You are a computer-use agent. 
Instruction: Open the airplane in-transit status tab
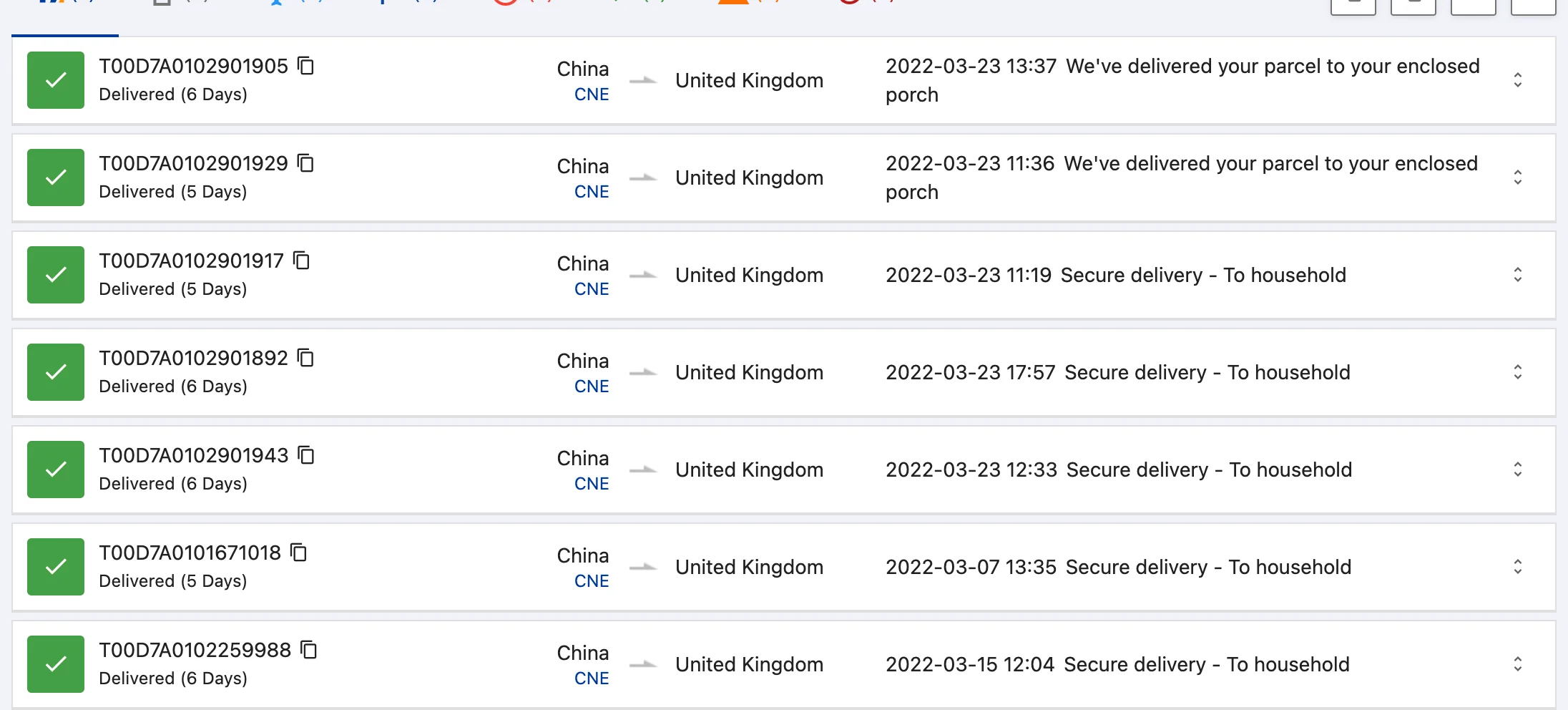click(x=278, y=4)
